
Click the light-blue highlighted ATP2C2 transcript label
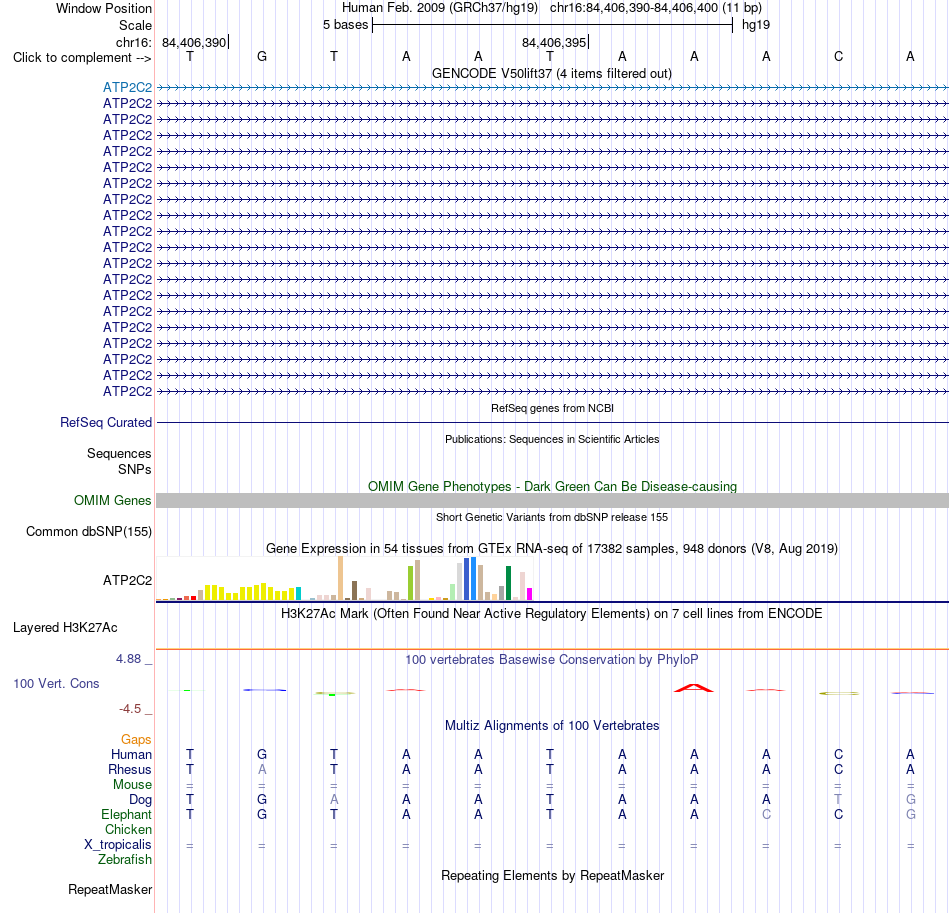(127, 87)
